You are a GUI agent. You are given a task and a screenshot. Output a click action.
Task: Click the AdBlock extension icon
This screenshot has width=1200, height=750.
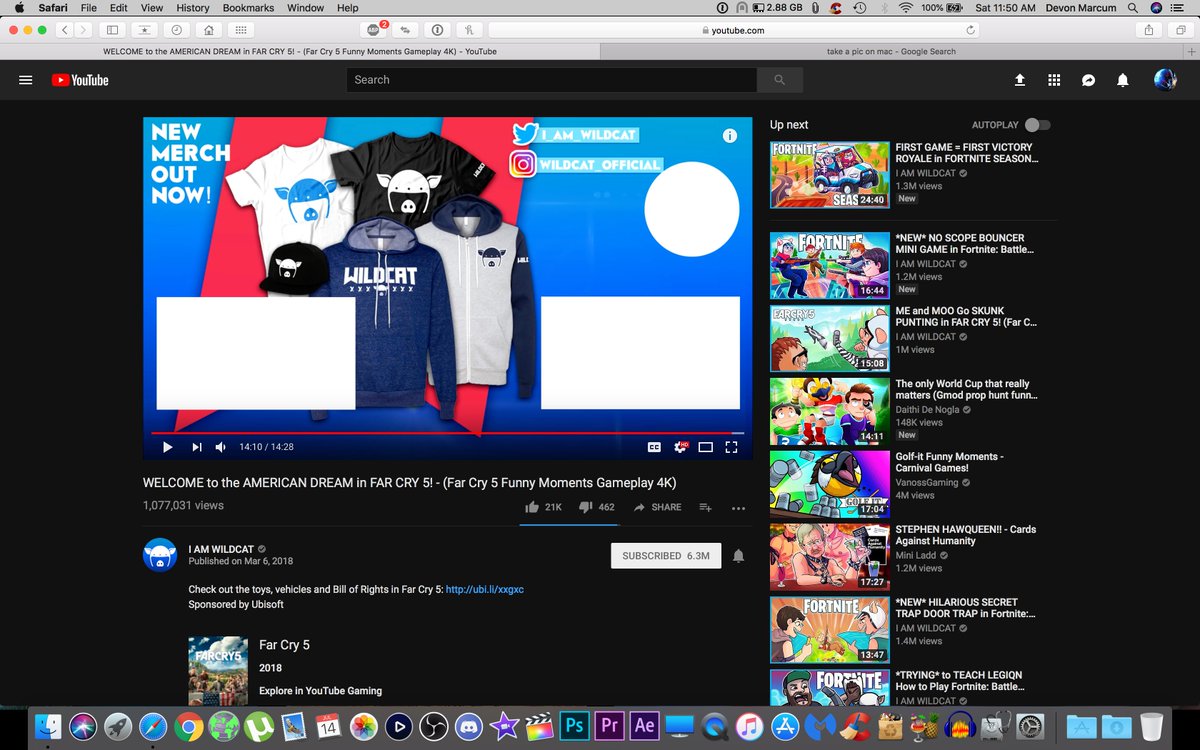click(x=375, y=30)
